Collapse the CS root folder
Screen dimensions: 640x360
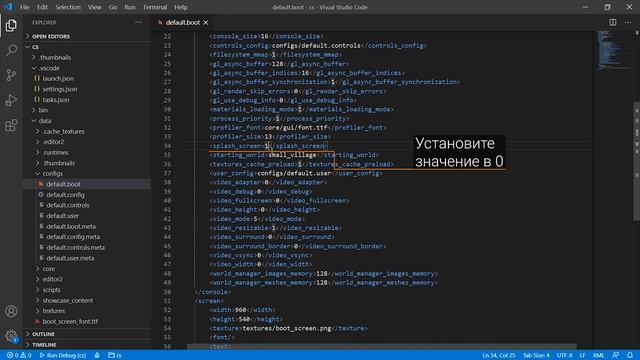tap(87, 47)
